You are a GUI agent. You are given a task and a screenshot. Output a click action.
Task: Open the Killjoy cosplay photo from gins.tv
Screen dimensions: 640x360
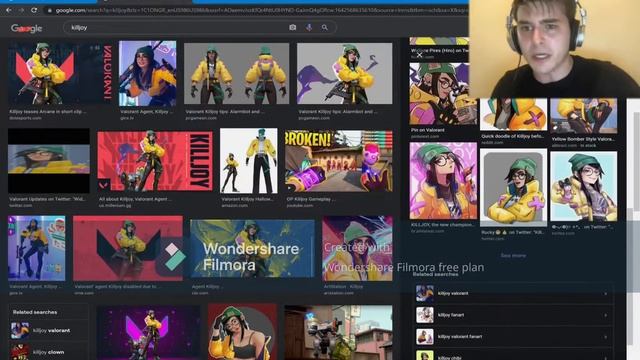(x=147, y=73)
